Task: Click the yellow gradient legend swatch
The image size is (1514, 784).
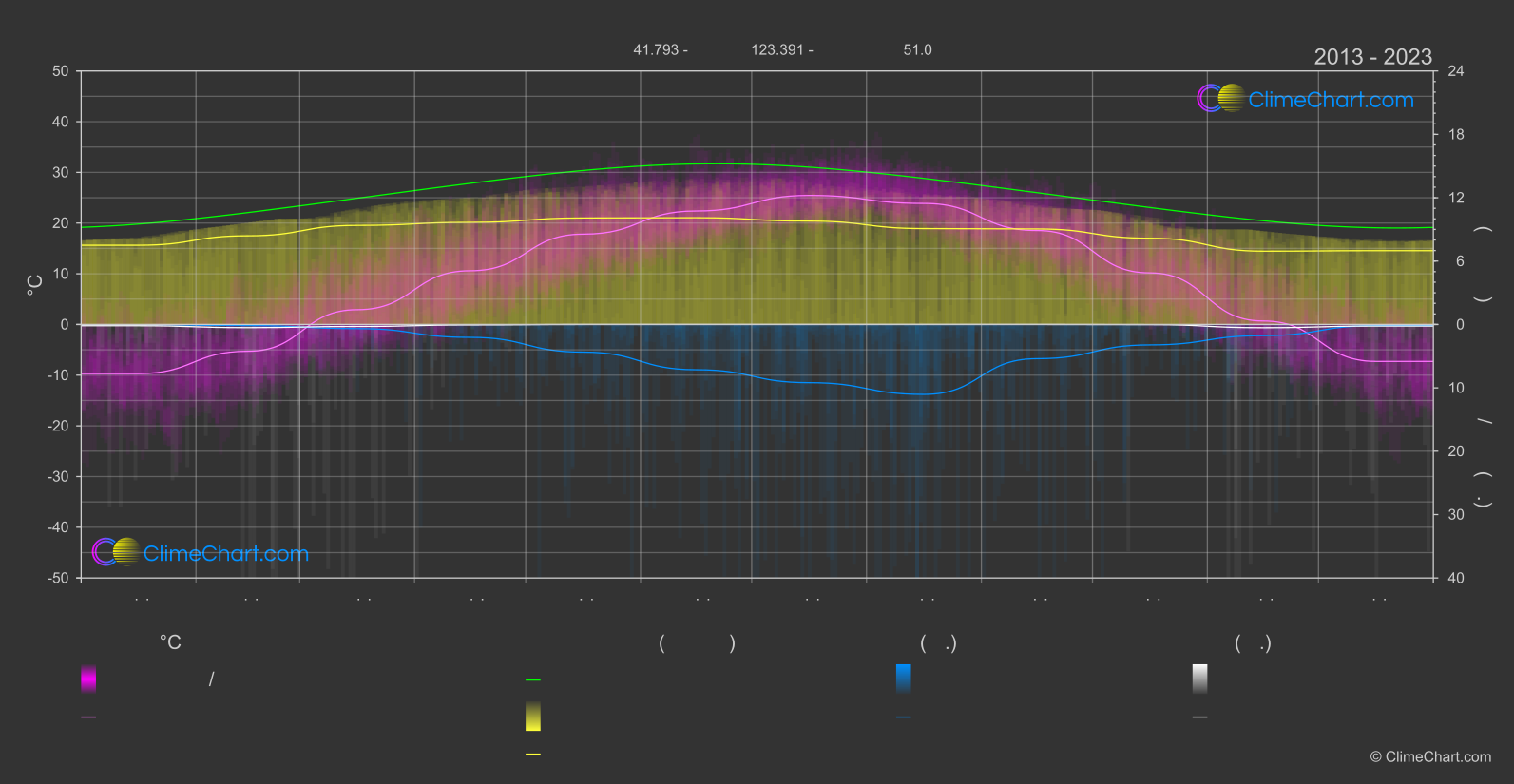Action: pyautogui.click(x=533, y=717)
